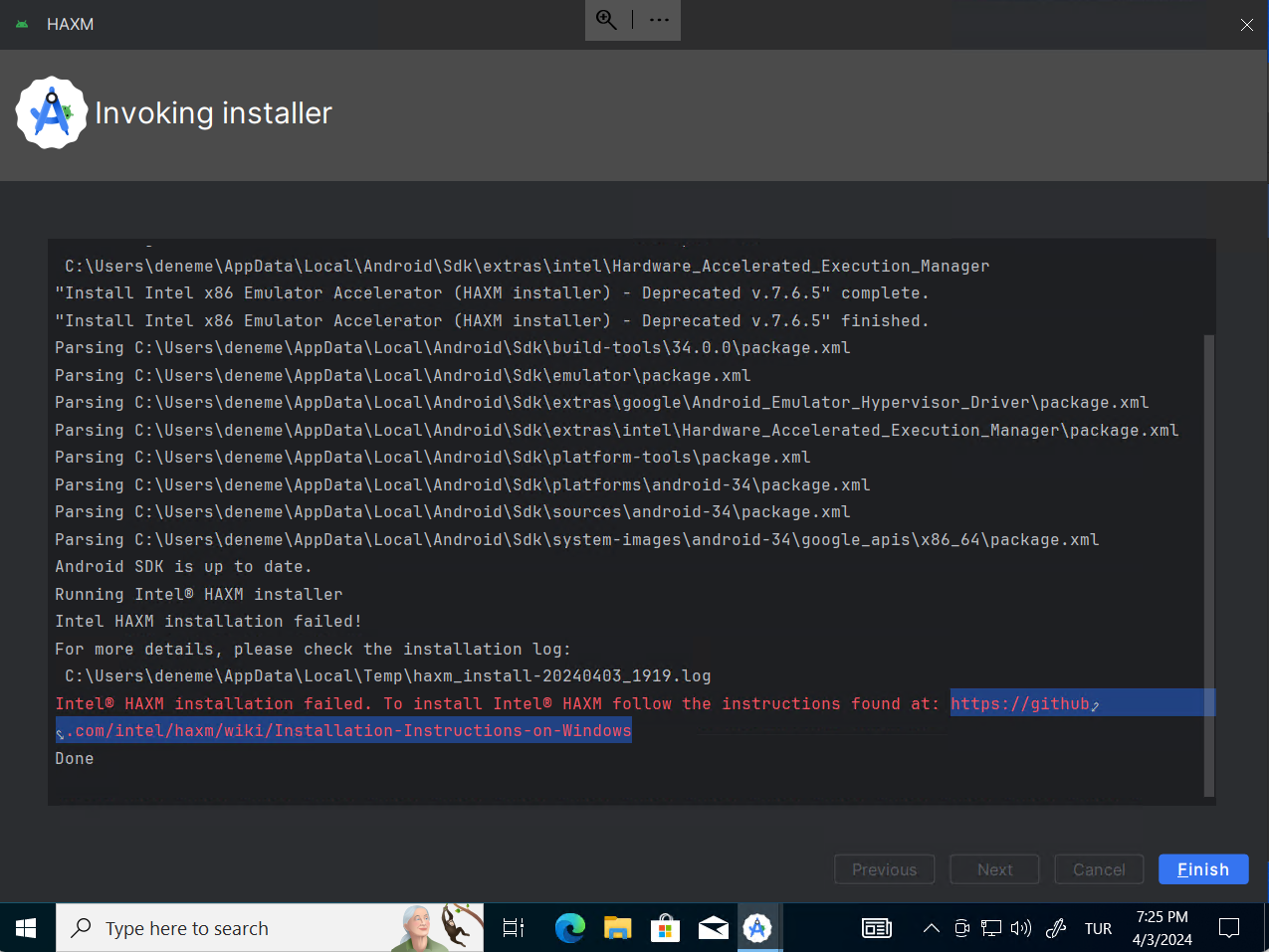The width and height of the screenshot is (1269, 952).
Task: Open File Explorer from taskbar
Action: tap(617, 928)
